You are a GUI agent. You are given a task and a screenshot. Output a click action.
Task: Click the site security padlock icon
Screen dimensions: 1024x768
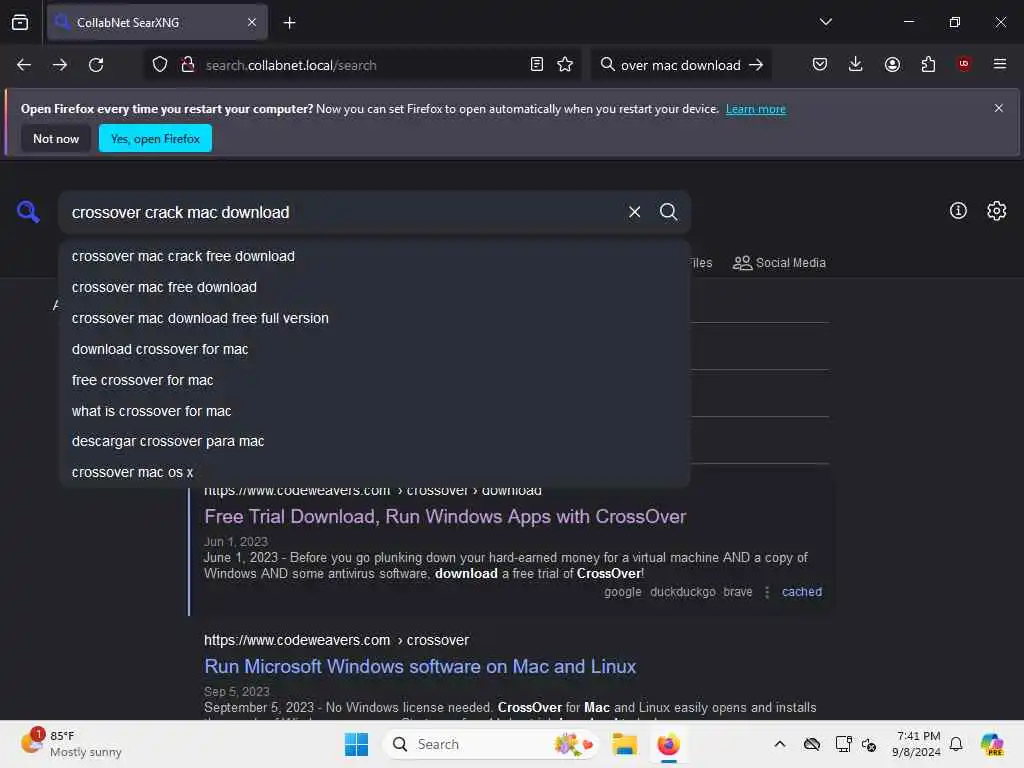click(x=188, y=65)
